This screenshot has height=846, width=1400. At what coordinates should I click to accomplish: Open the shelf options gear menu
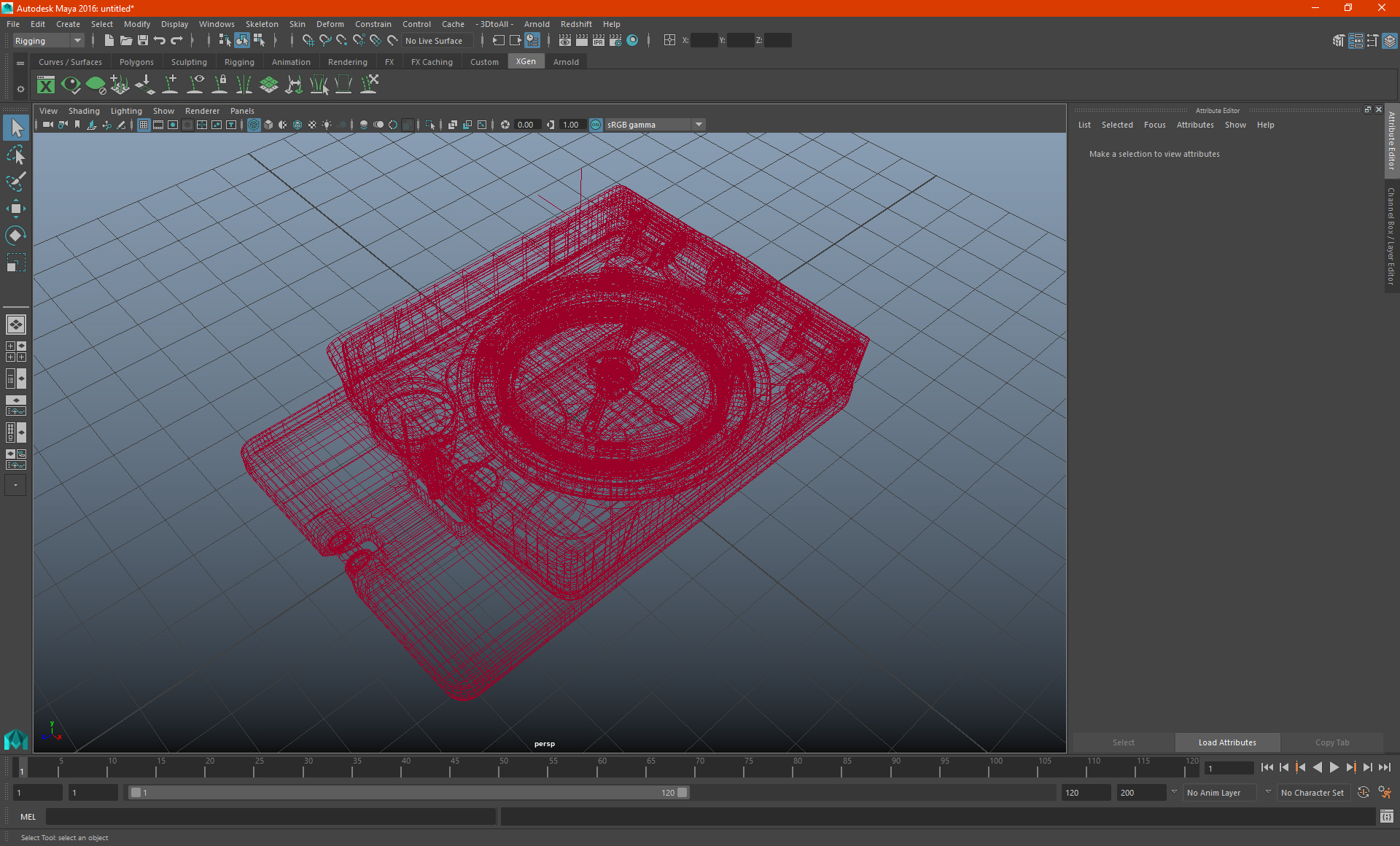pyautogui.click(x=20, y=89)
